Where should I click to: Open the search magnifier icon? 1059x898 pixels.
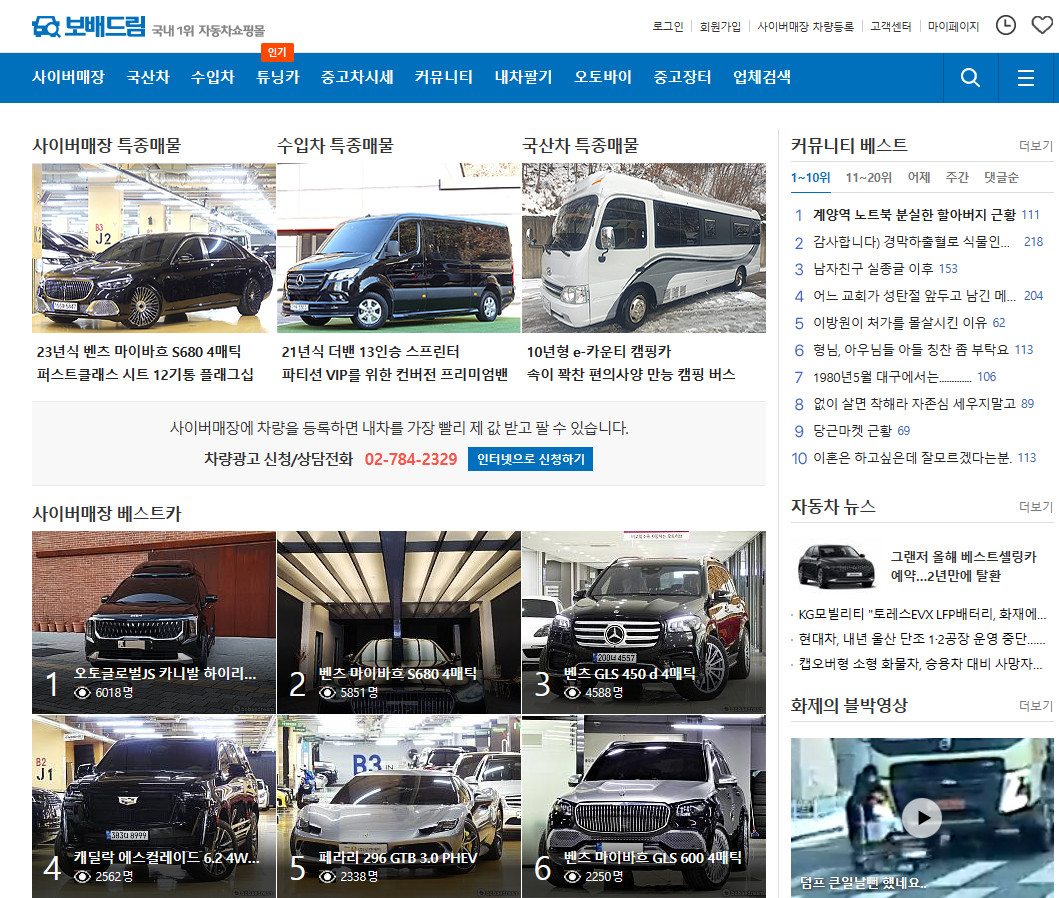click(x=971, y=78)
